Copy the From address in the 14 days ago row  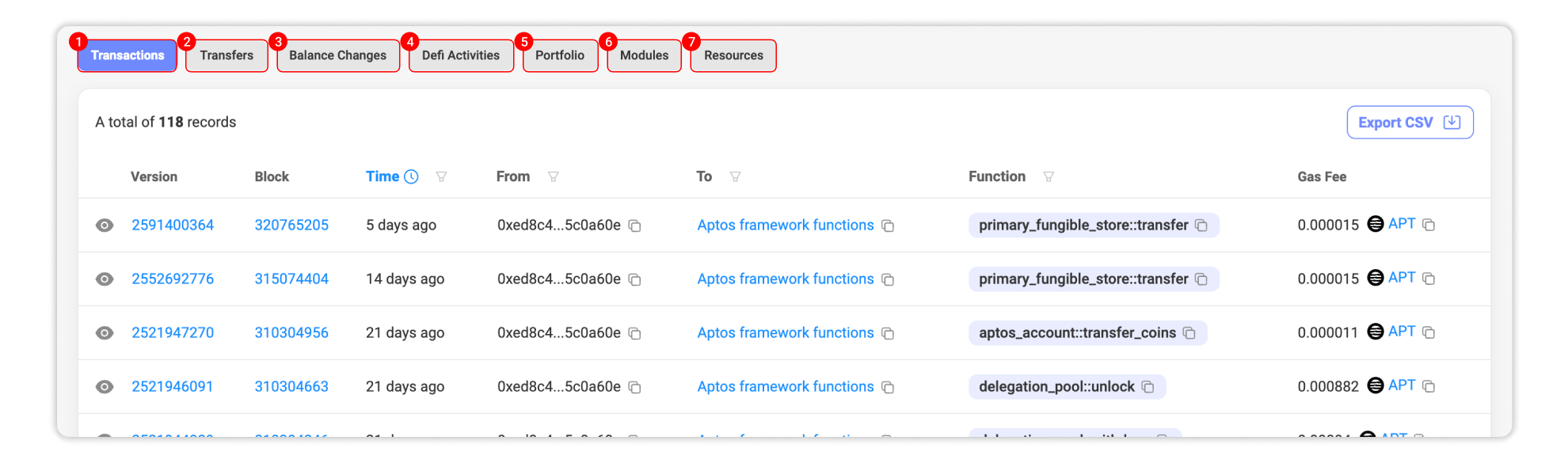(x=634, y=279)
